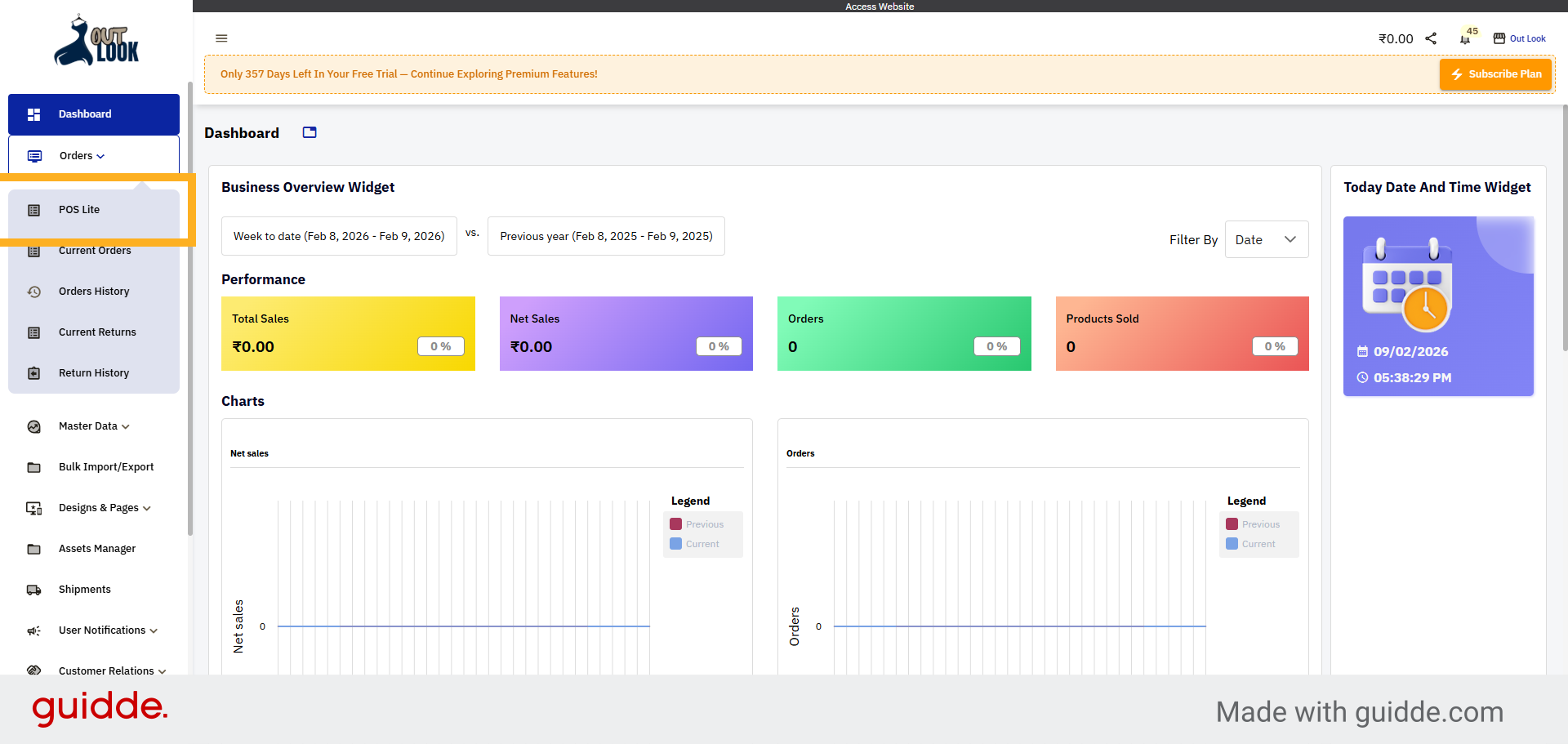Click Week to date date range selector
This screenshot has width=1568, height=744.
pyautogui.click(x=339, y=236)
